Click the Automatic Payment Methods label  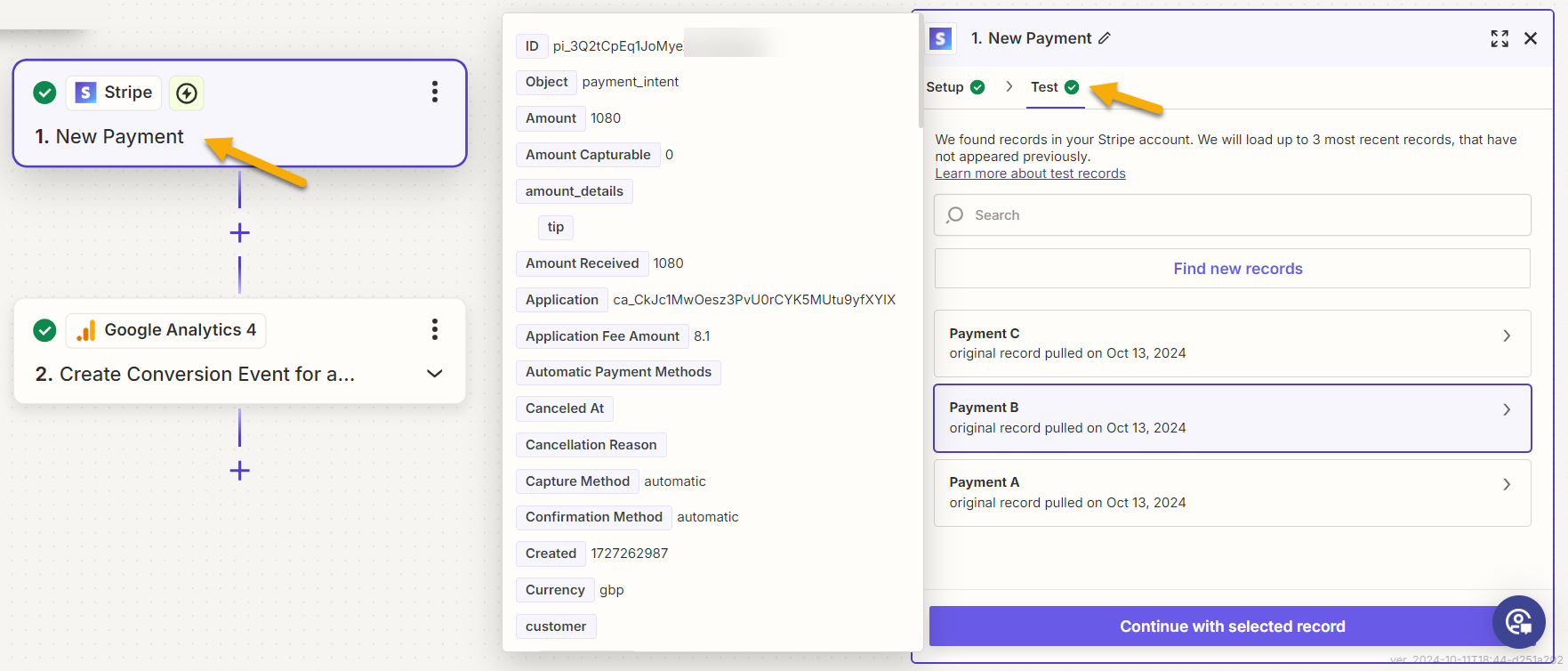click(x=618, y=372)
